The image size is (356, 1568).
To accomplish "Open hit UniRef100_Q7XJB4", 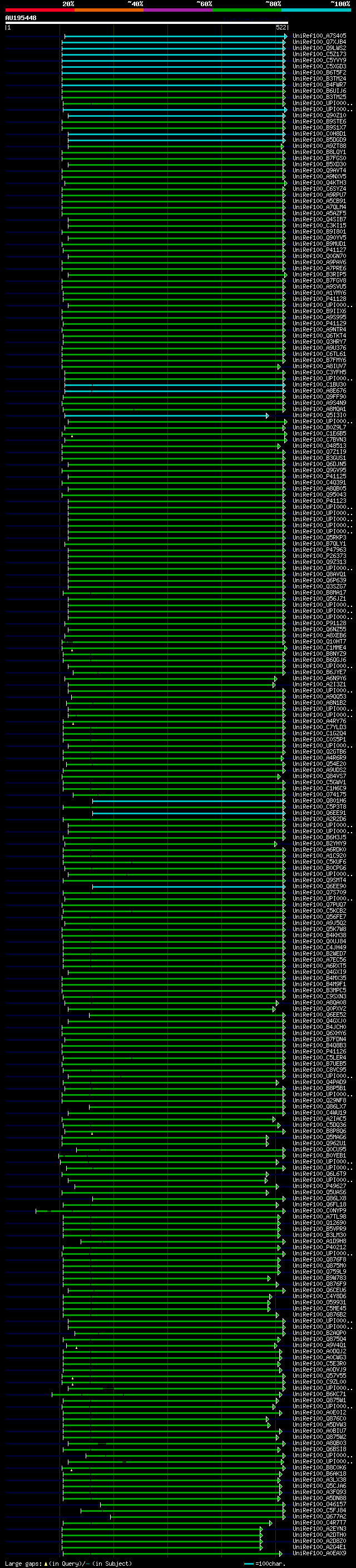I will 319,42.
